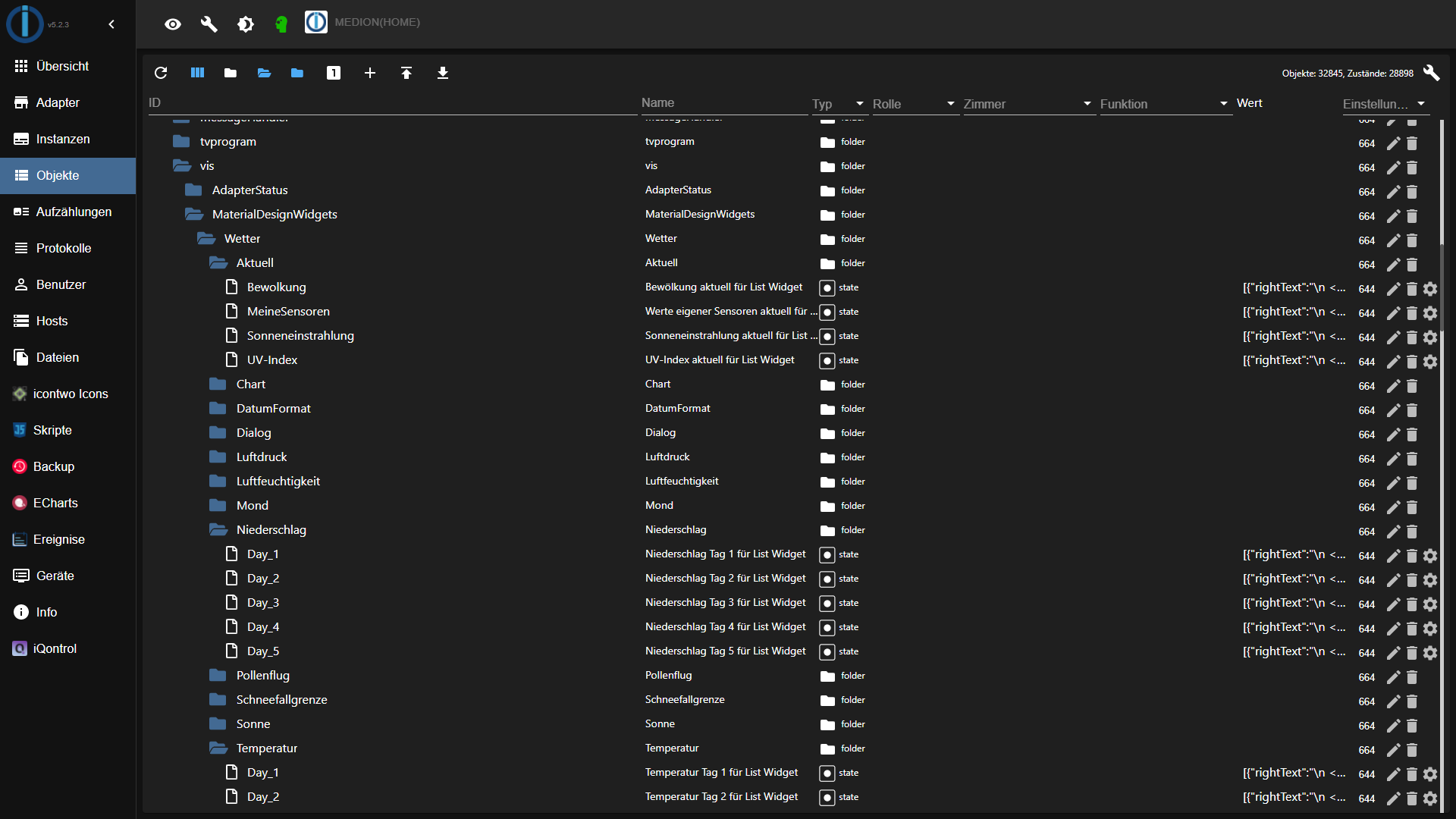Viewport: 1456px width, 819px height.
Task: Collapse all folders toolbar icon
Action: pos(231,73)
